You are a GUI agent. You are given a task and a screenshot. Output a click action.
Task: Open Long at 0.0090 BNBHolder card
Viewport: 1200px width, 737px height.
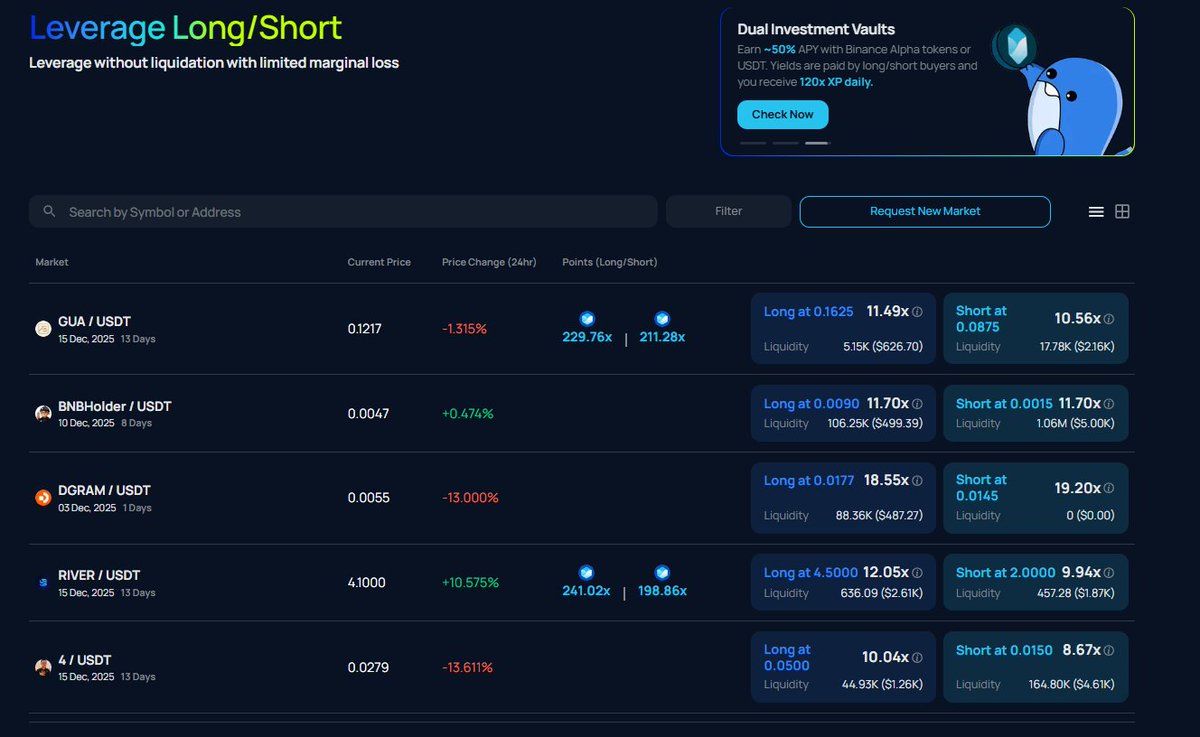(x=843, y=413)
